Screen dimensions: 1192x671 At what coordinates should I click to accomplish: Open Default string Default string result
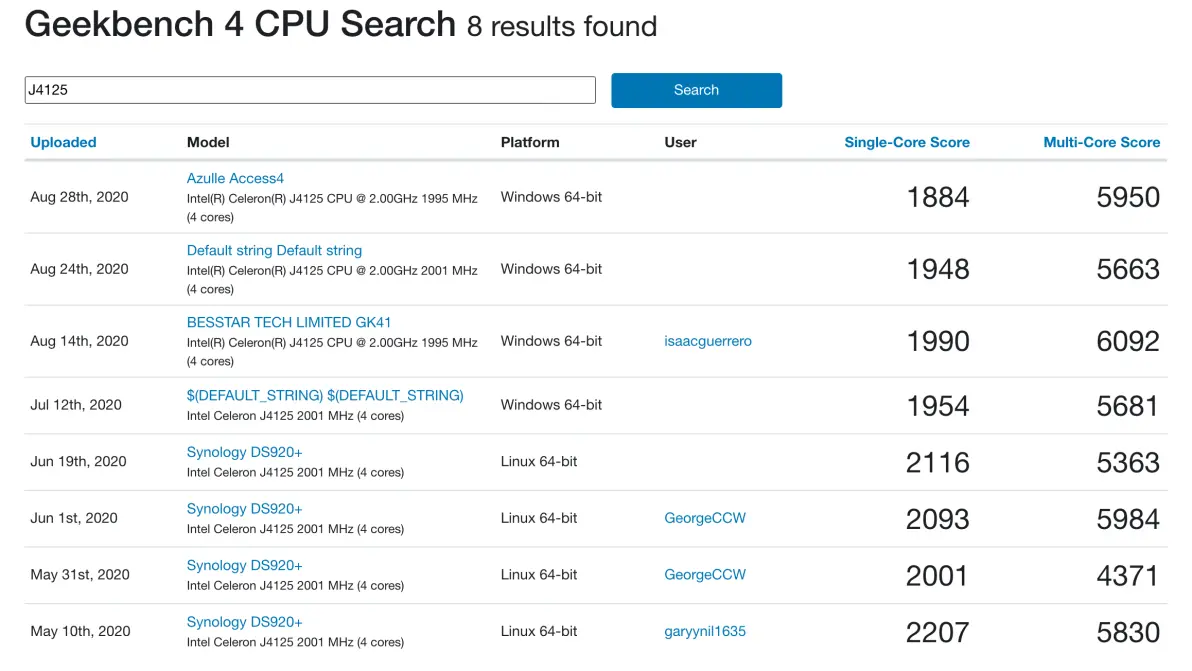click(x=274, y=251)
